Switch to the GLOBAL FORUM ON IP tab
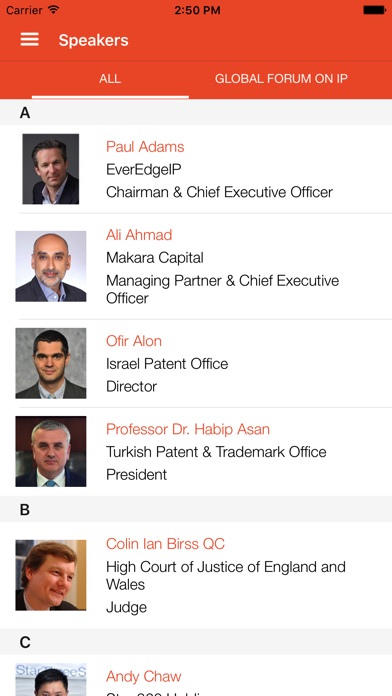The image size is (392, 696). pyautogui.click(x=281, y=79)
